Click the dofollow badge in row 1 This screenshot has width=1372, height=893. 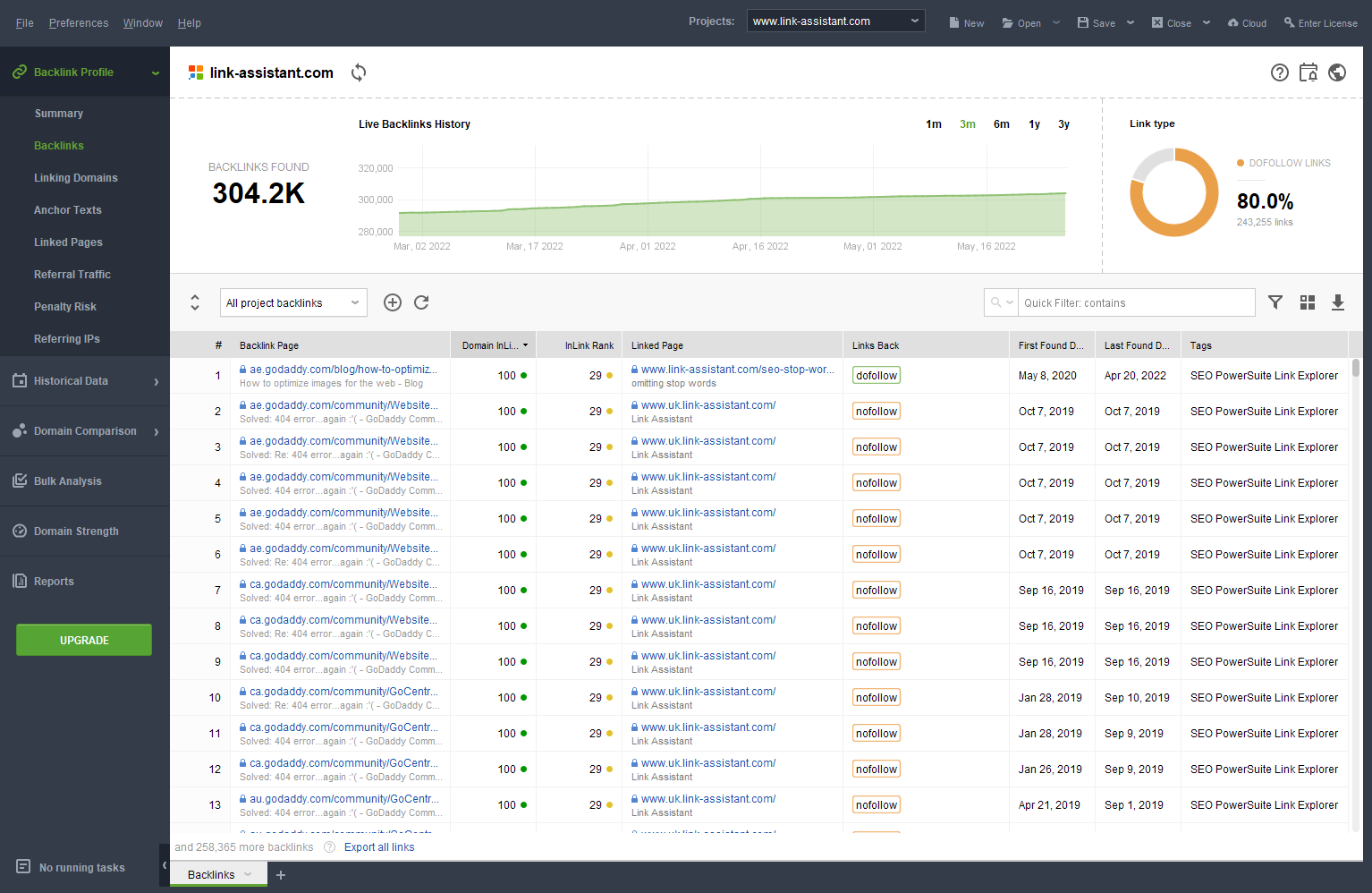pos(877,376)
